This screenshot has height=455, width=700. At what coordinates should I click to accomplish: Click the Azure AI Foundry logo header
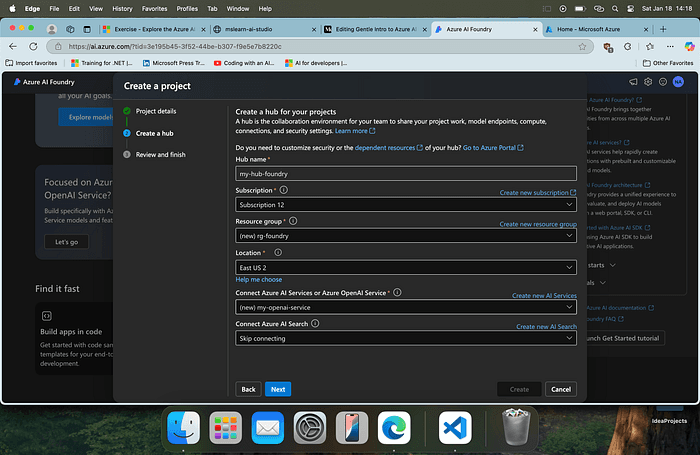point(44,82)
